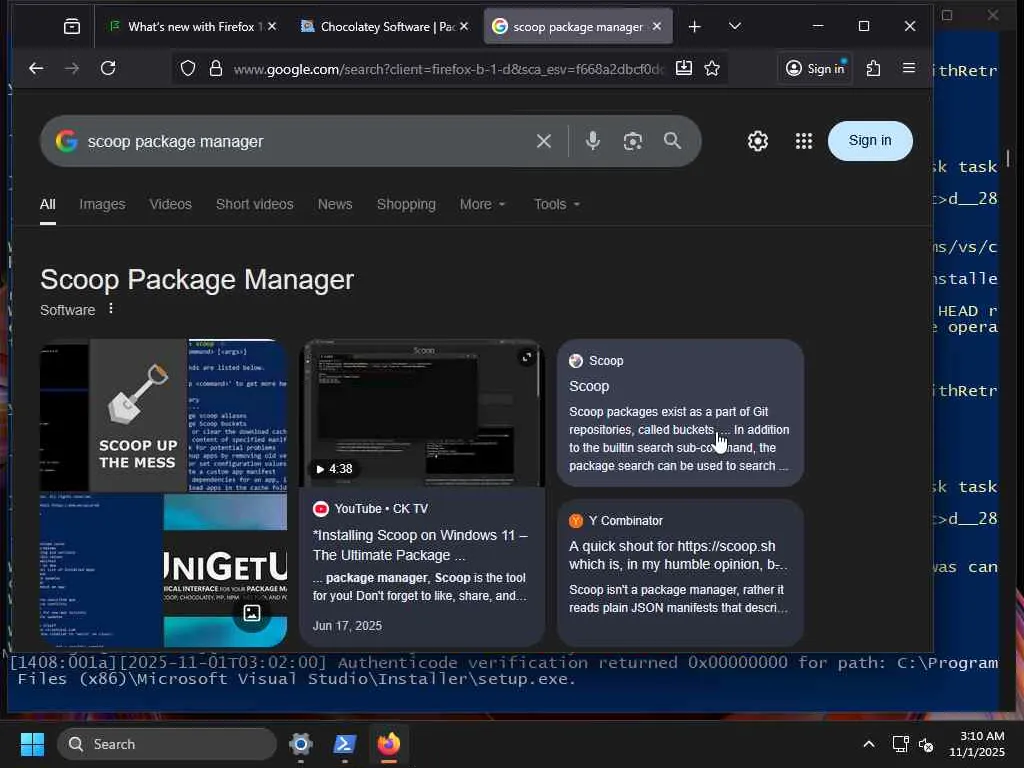Viewport: 1024px width, 768px height.
Task: Show hidden system tray icons
Action: coord(869,744)
